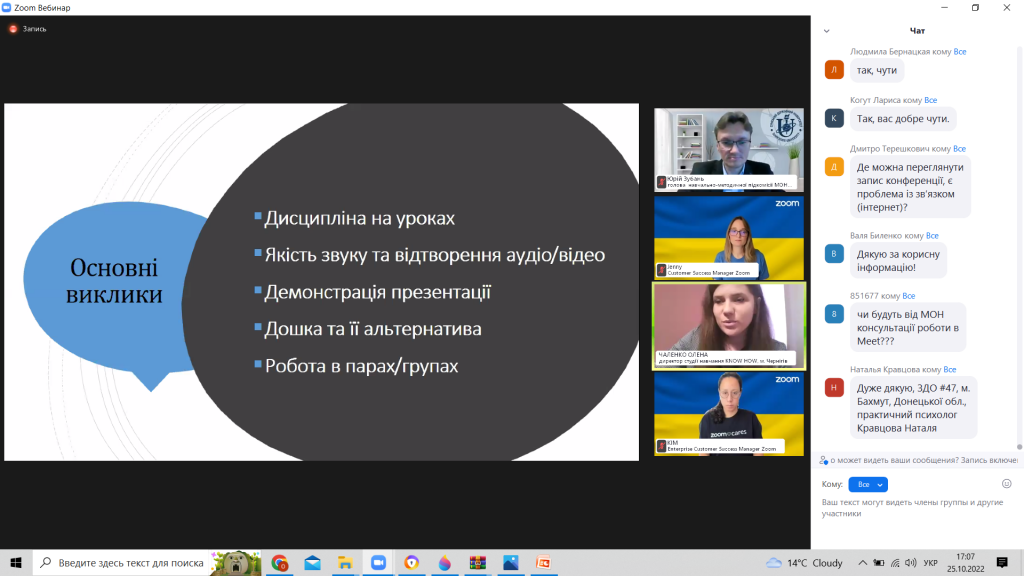Collapse the chat panel with chevron
1024x576 pixels.
point(826,31)
